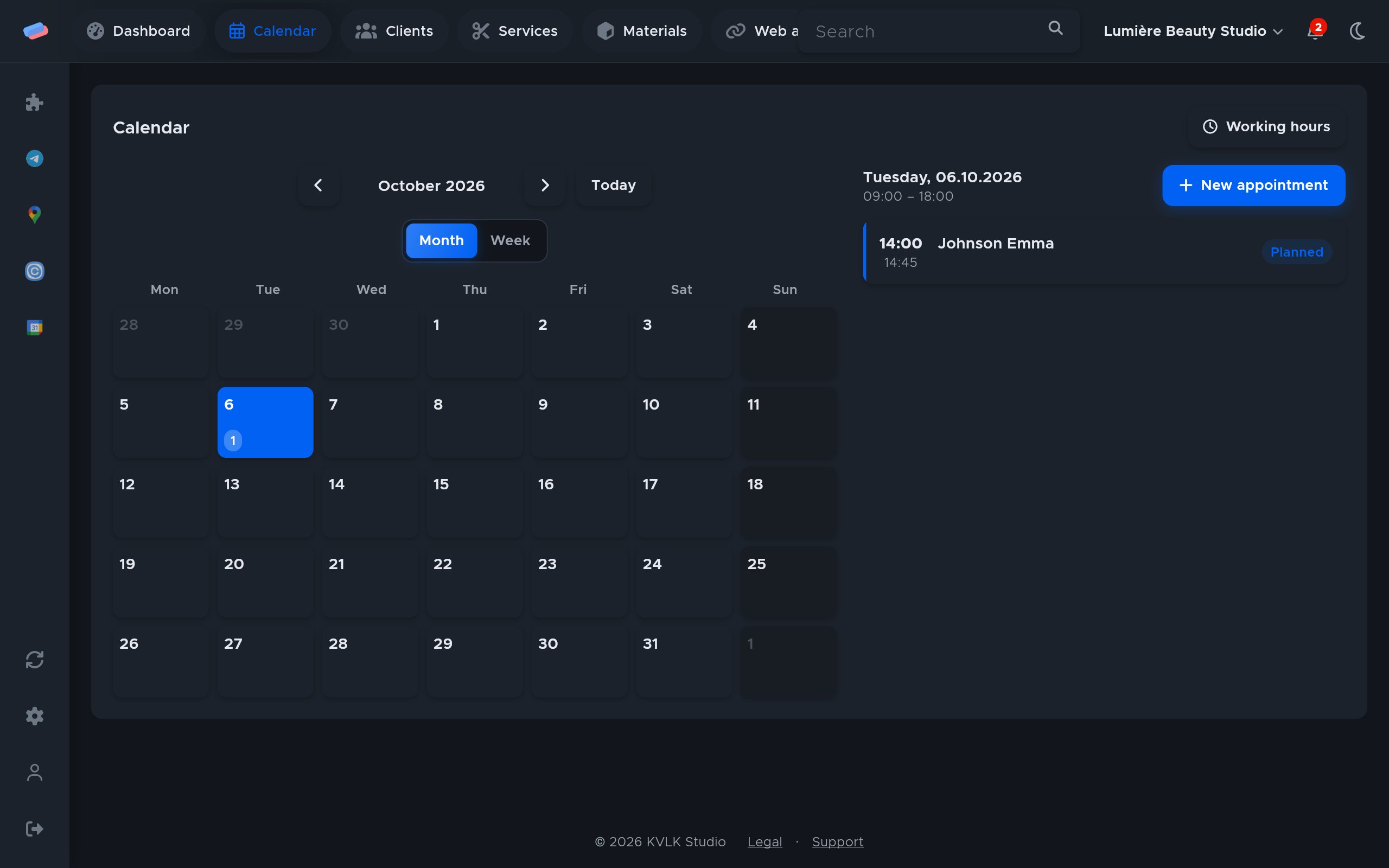1389x868 pixels.
Task: Open the Google Maps pin icon
Action: point(34,215)
